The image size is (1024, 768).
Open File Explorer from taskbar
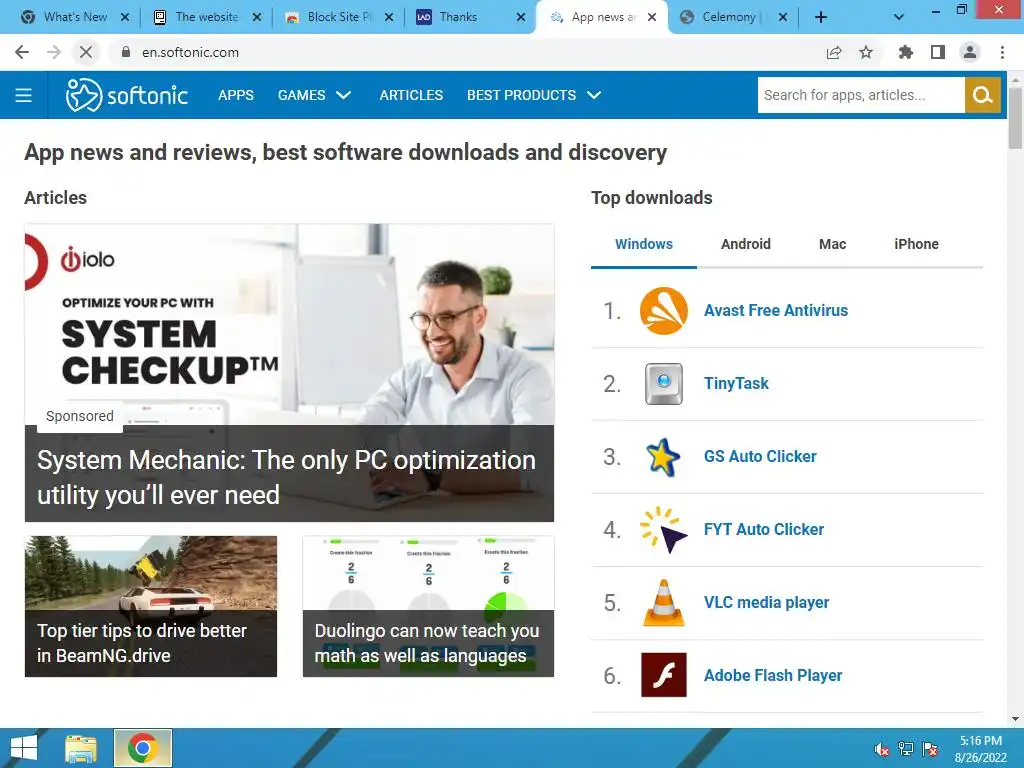point(81,748)
